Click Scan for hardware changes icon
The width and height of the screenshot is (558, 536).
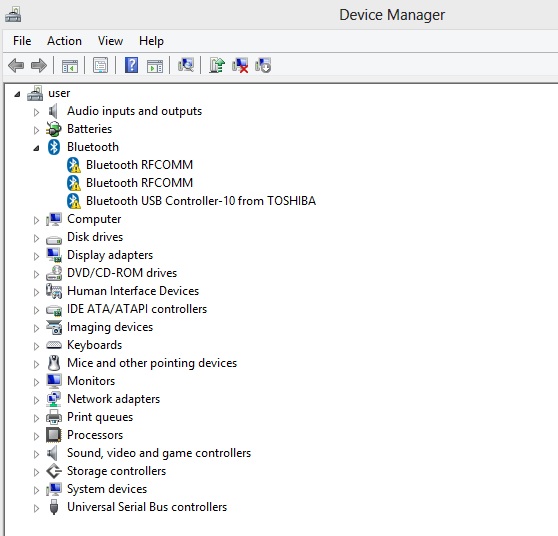186,65
